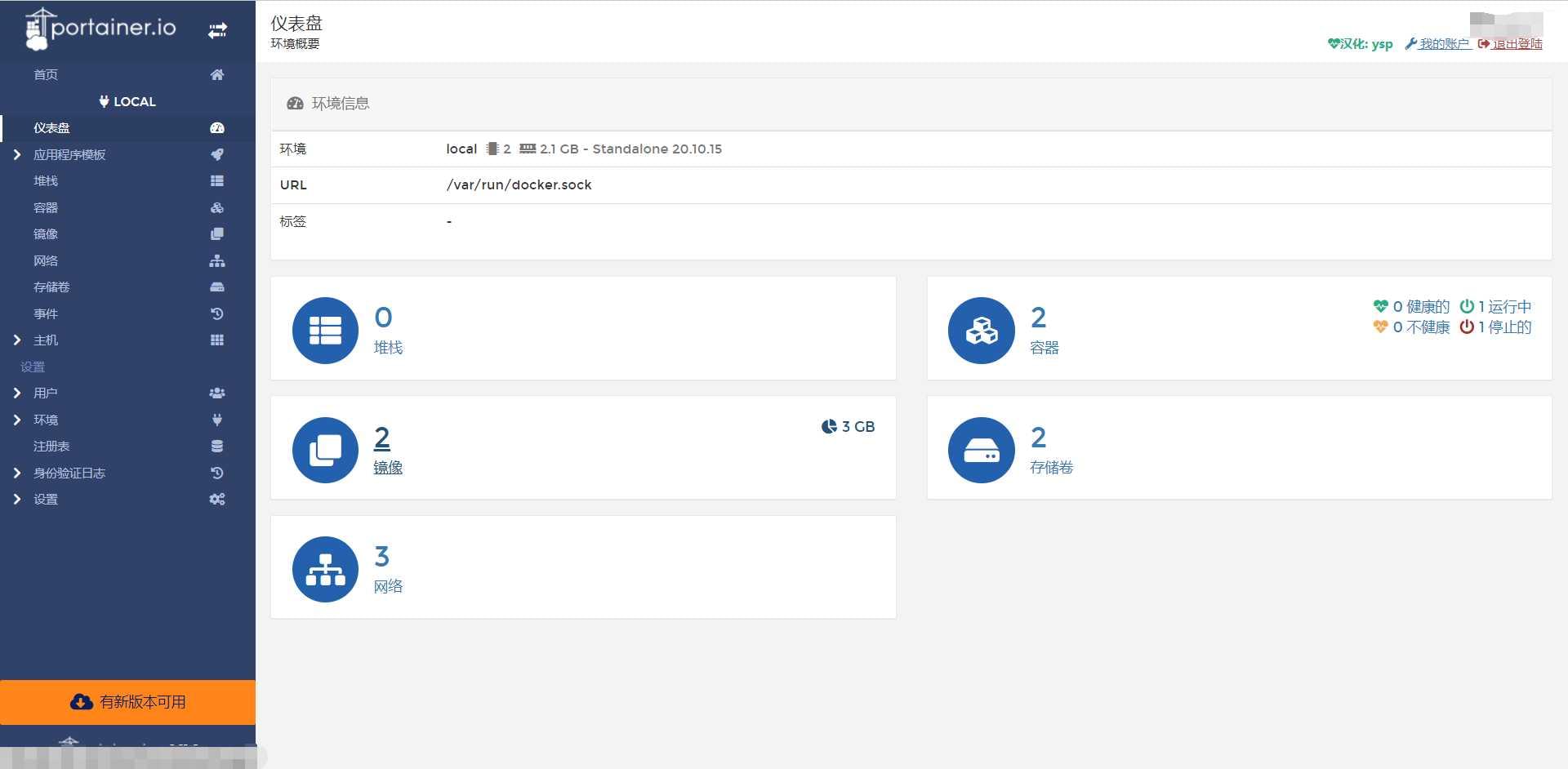1568x769 pixels.
Task: Open 注册表 in the sidebar menu
Action: 51,447
